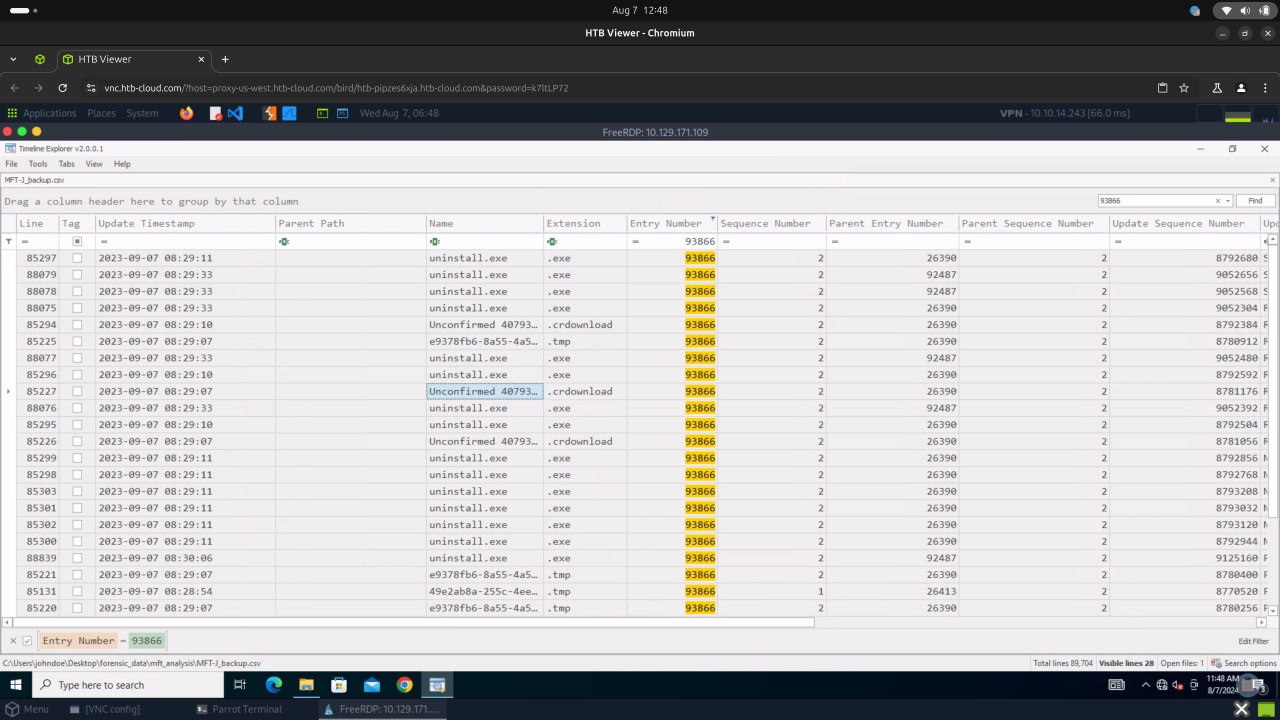Click the Parent Path filter condition icon
Screen dimensions: 1280x720
(x=284, y=242)
